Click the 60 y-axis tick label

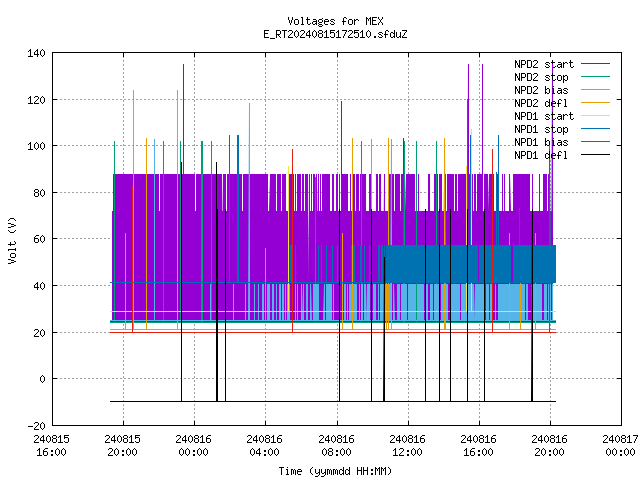click(x=40, y=239)
